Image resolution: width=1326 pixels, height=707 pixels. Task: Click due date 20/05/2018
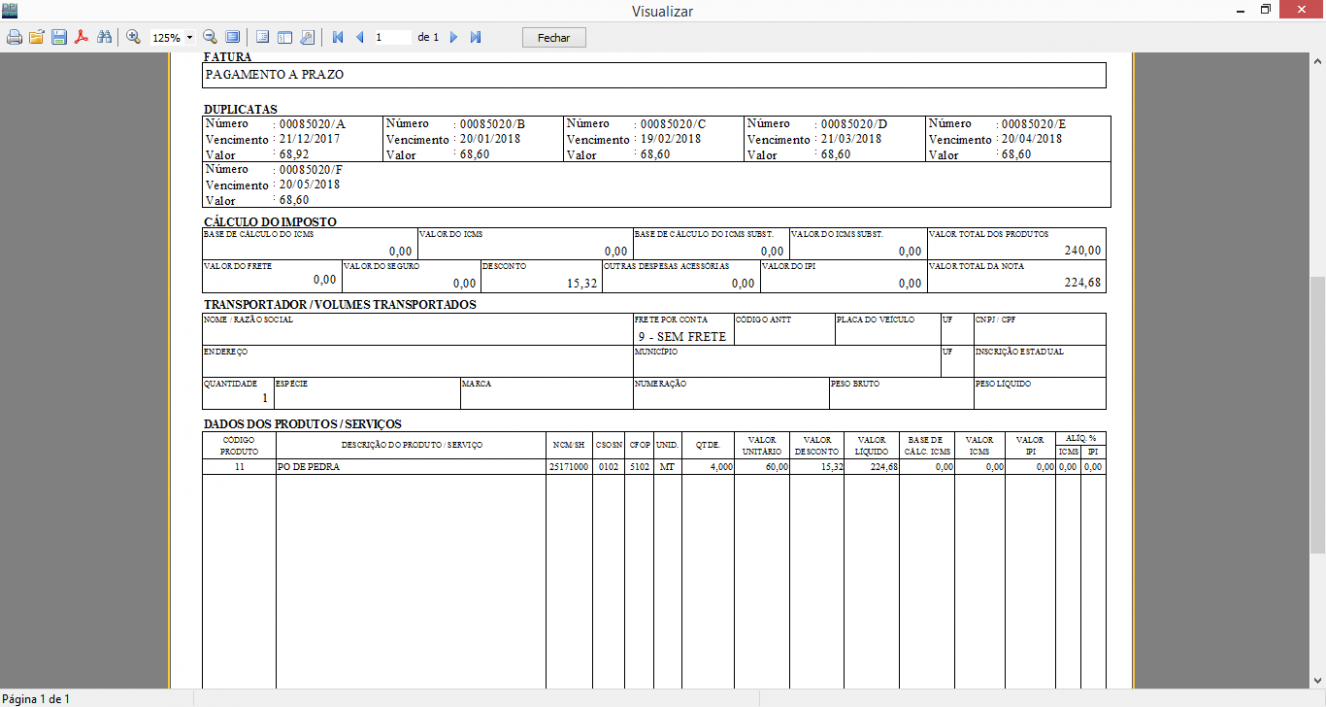coord(310,185)
